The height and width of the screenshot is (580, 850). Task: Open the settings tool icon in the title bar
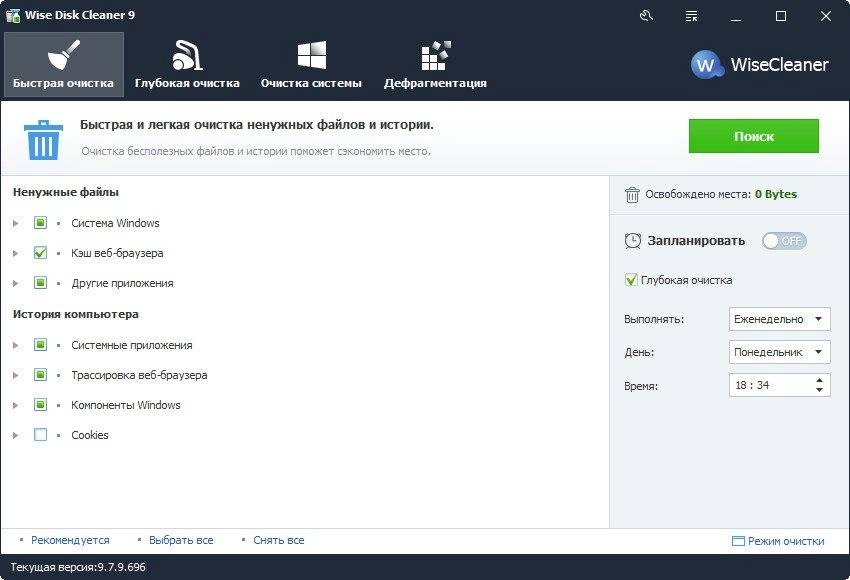point(646,16)
